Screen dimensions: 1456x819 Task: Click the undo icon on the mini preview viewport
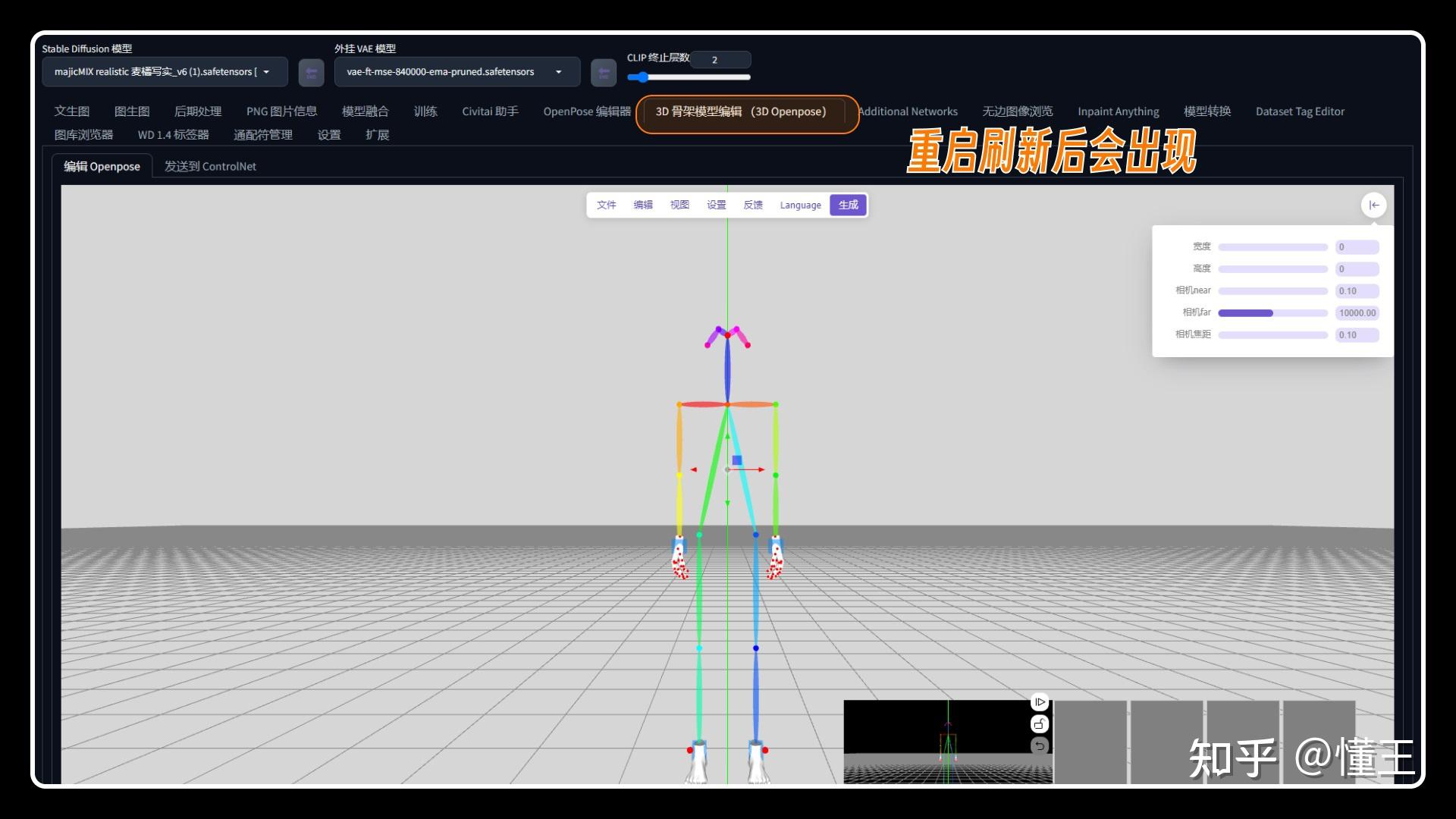coord(1040,747)
